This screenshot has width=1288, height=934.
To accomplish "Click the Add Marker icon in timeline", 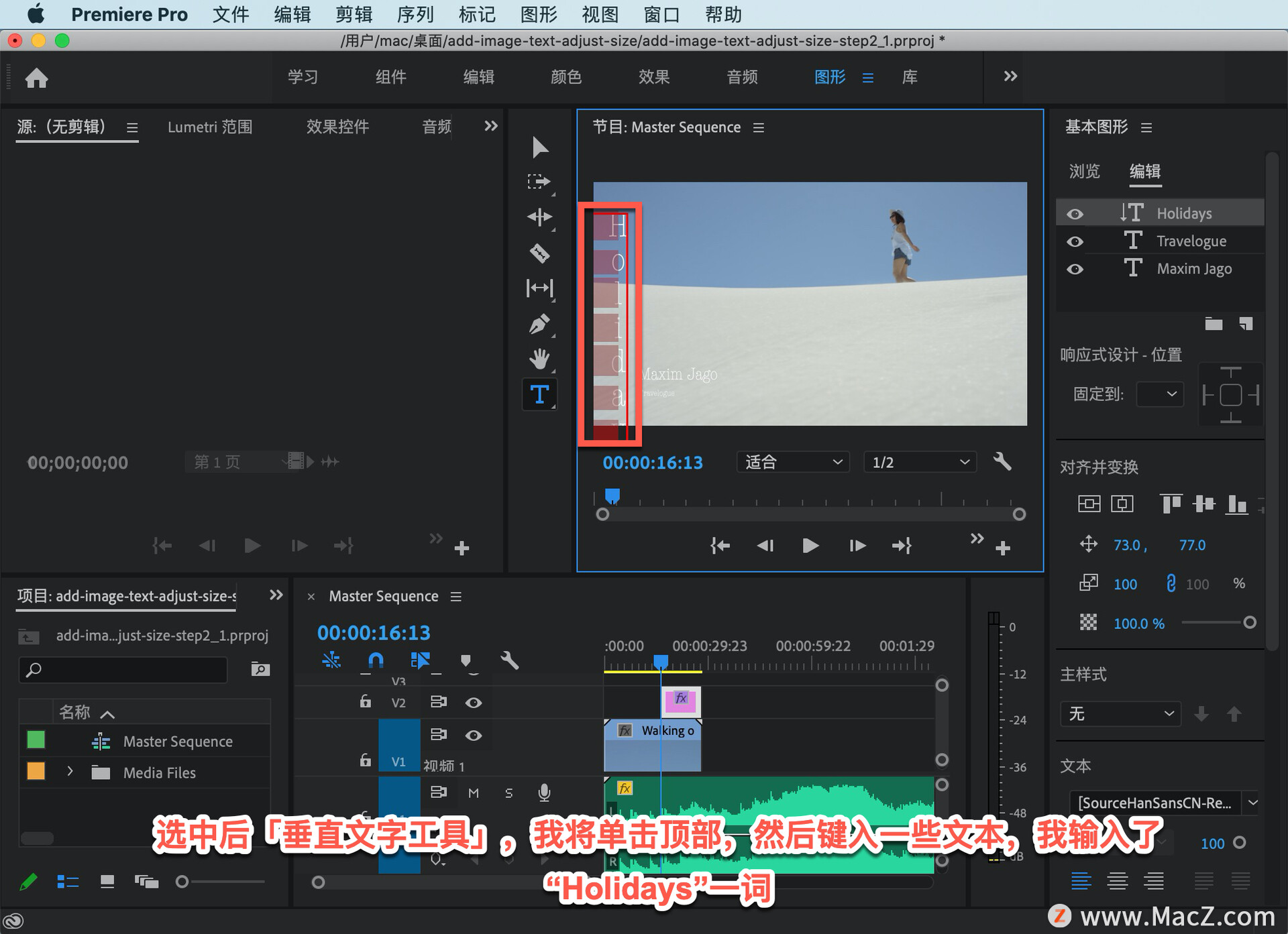I will [x=466, y=661].
